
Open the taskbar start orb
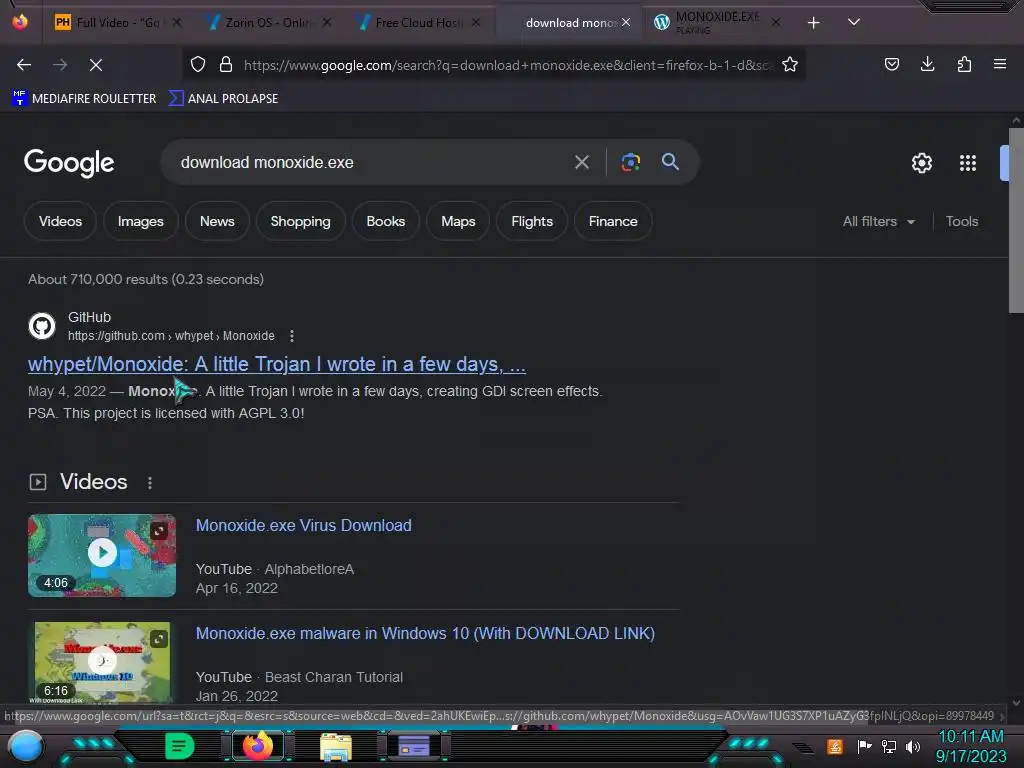(x=25, y=746)
